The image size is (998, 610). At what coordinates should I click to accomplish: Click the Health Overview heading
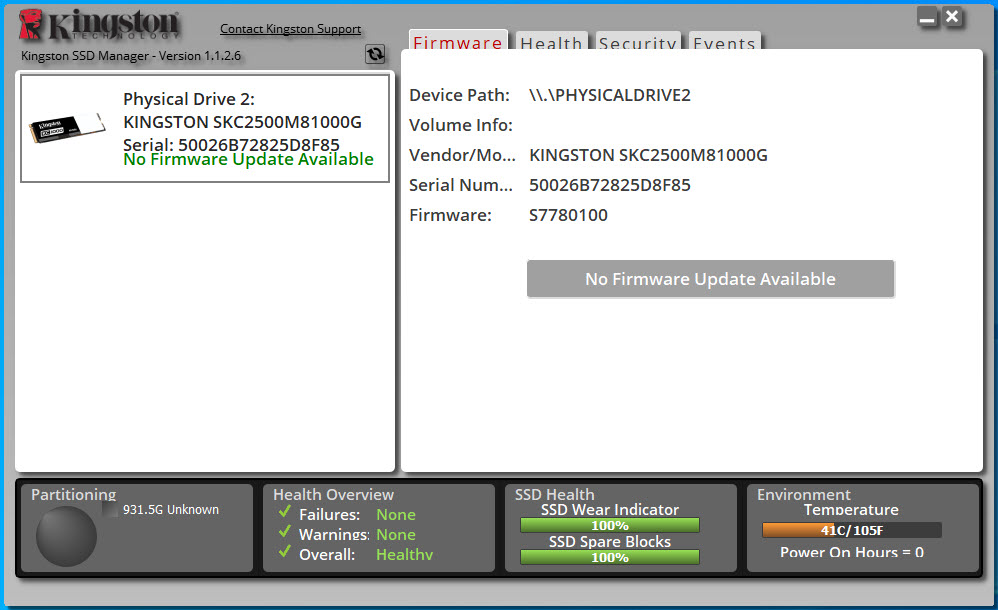334,494
